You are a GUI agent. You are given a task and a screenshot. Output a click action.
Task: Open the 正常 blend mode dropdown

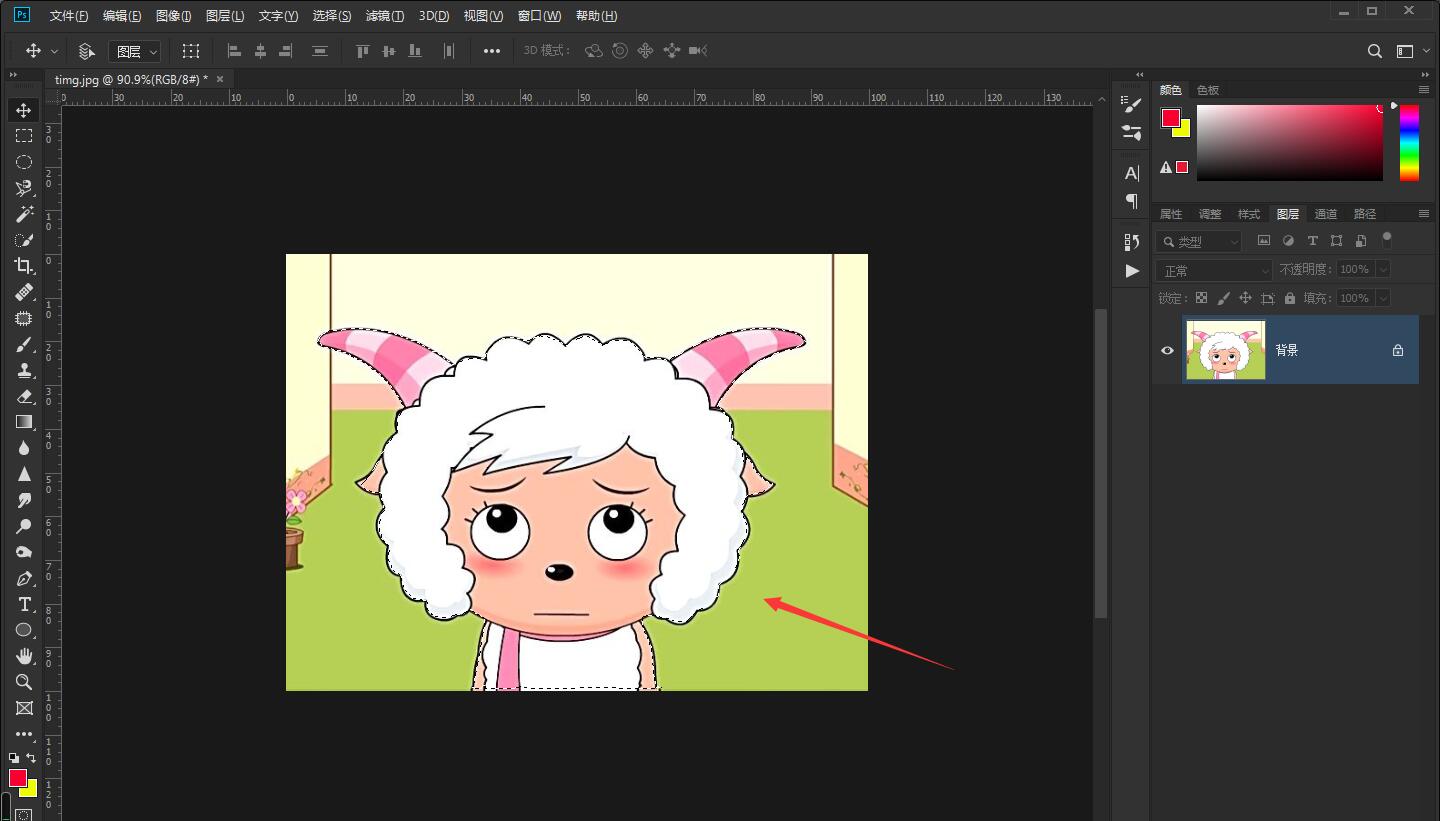1214,270
